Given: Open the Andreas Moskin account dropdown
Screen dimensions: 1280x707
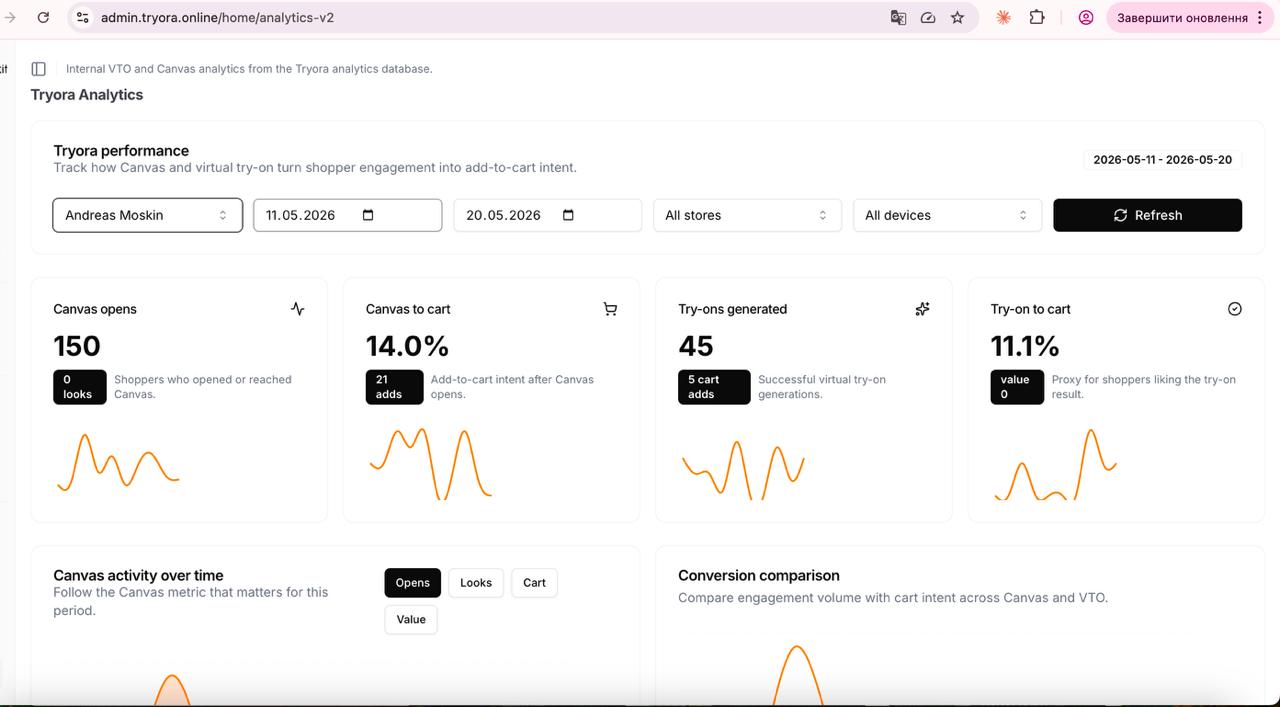Looking at the screenshot, I should tap(147, 215).
